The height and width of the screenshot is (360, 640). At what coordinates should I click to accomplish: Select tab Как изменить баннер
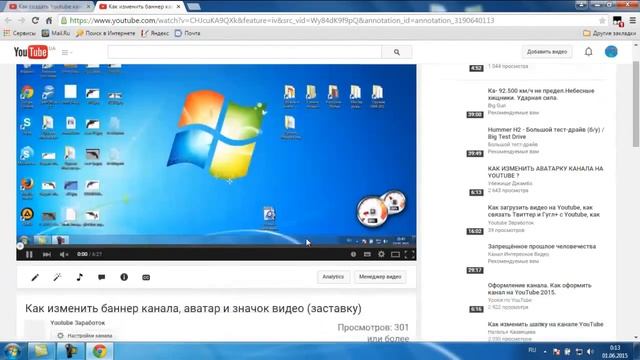click(x=140, y=7)
